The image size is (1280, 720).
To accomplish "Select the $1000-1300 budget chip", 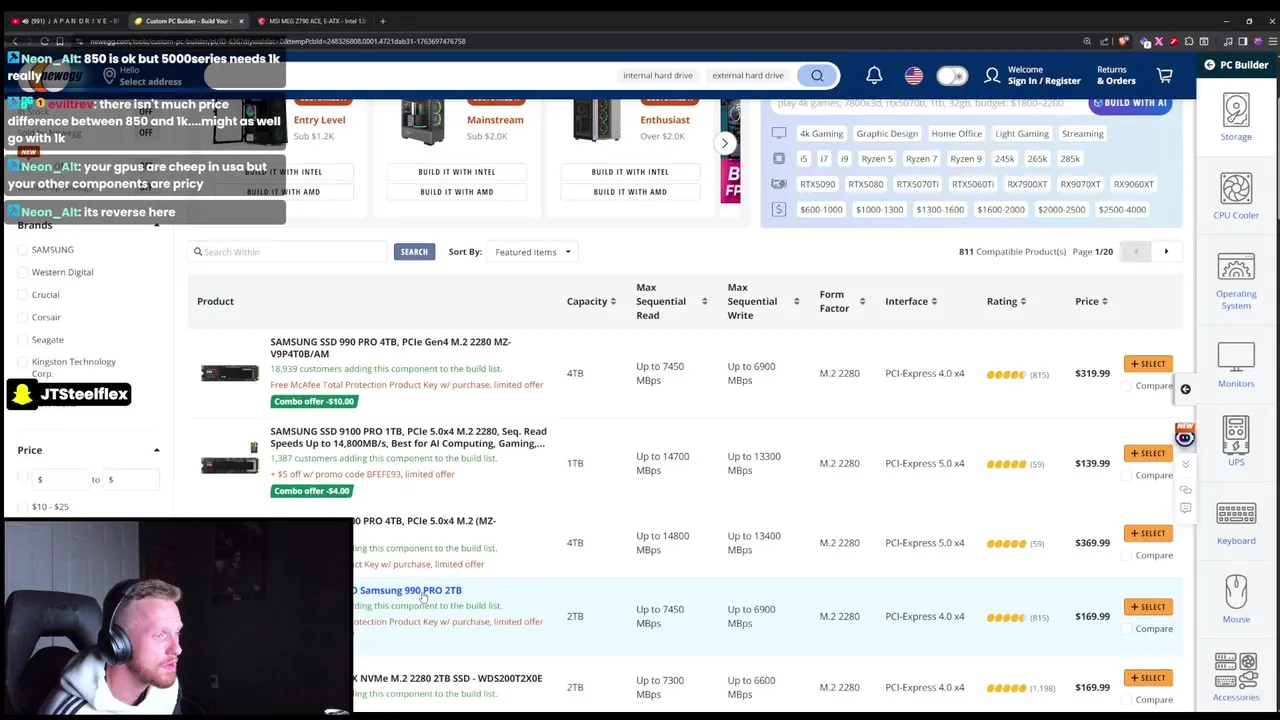I will point(879,209).
